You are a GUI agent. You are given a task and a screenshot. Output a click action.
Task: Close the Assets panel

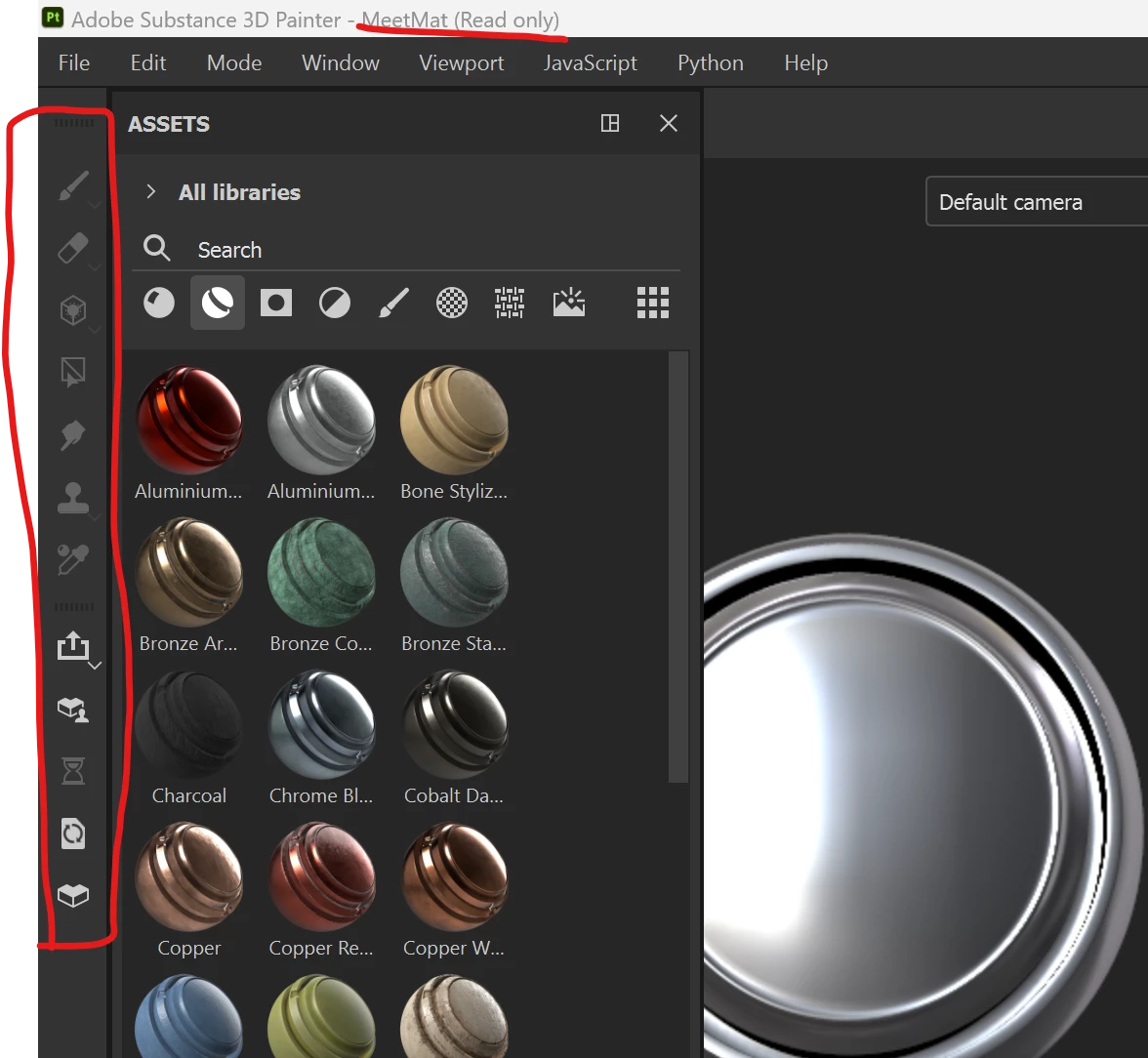(x=669, y=123)
